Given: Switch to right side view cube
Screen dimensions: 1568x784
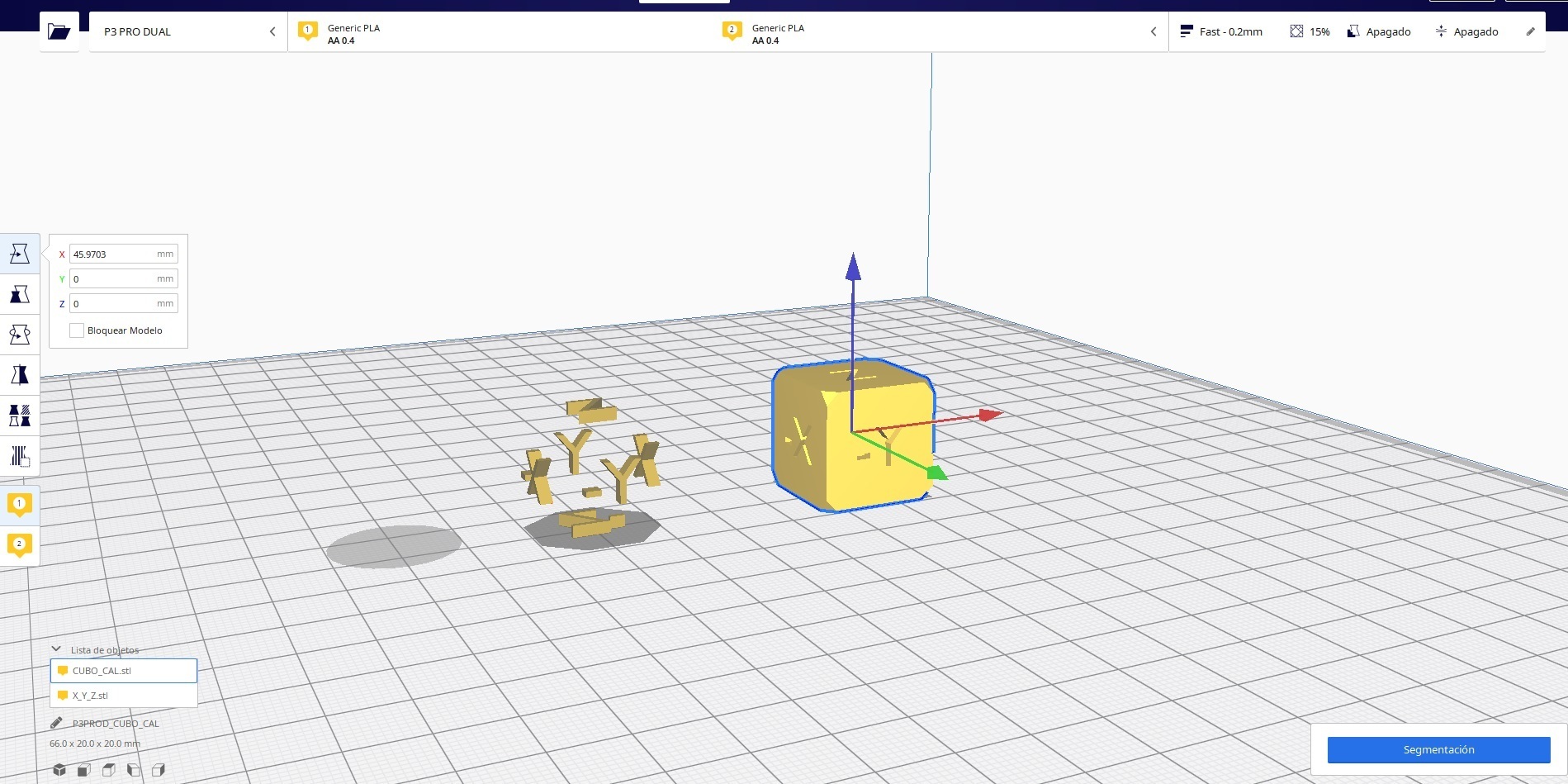Looking at the screenshot, I should pos(159,770).
